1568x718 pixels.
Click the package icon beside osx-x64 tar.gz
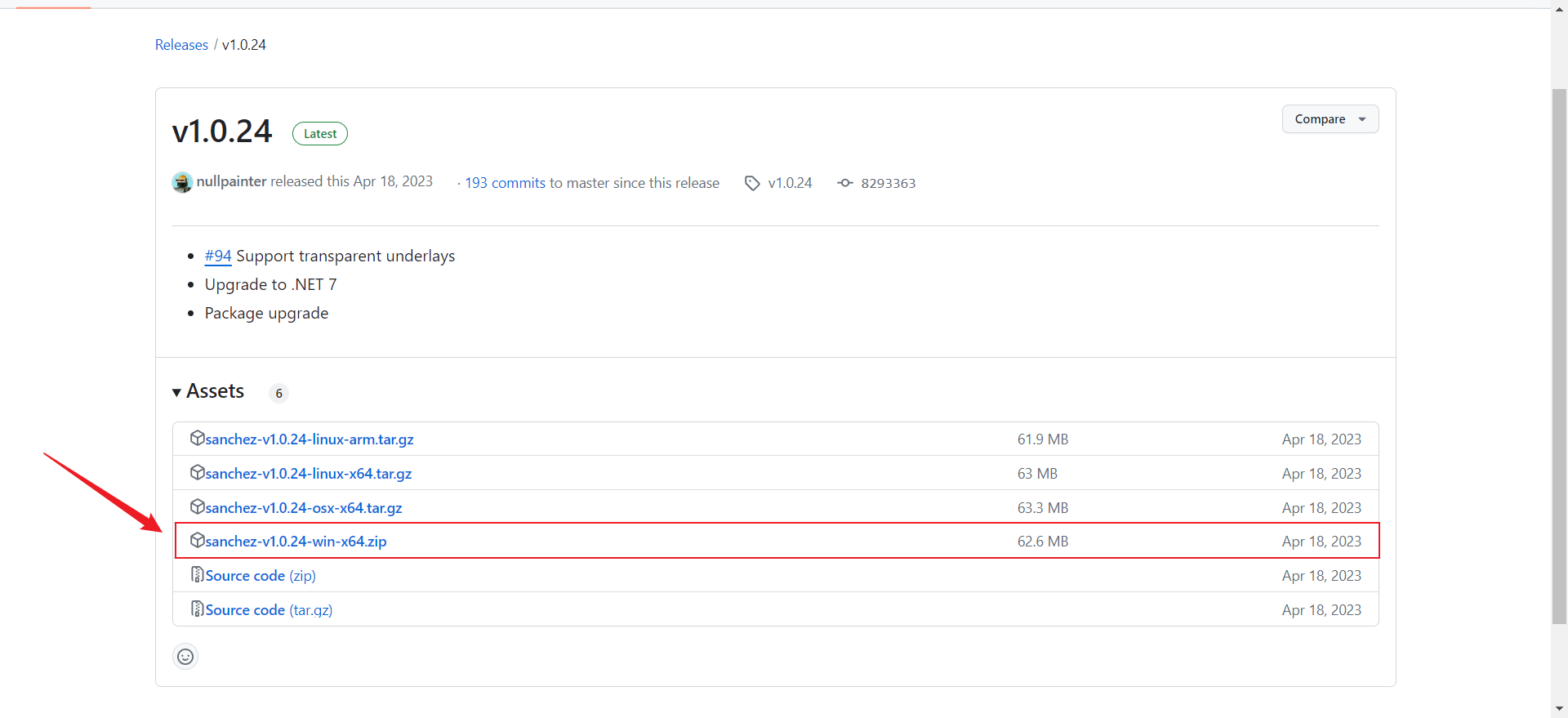197,507
